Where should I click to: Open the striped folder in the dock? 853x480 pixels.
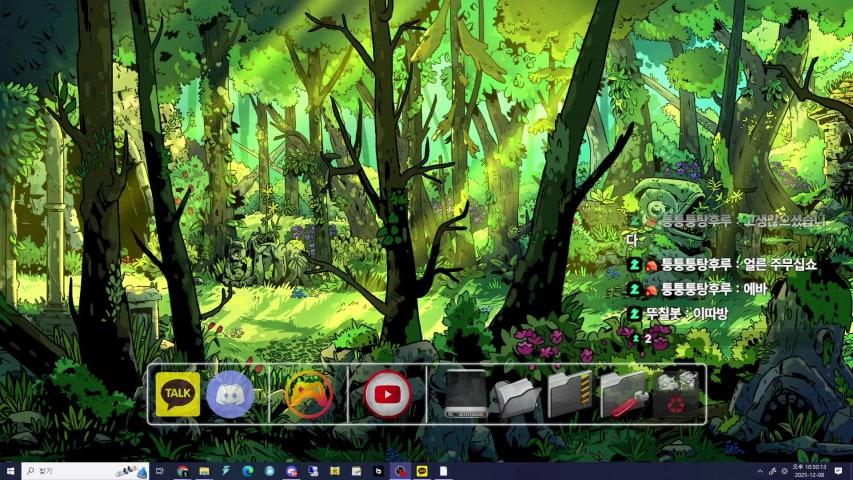coord(570,394)
